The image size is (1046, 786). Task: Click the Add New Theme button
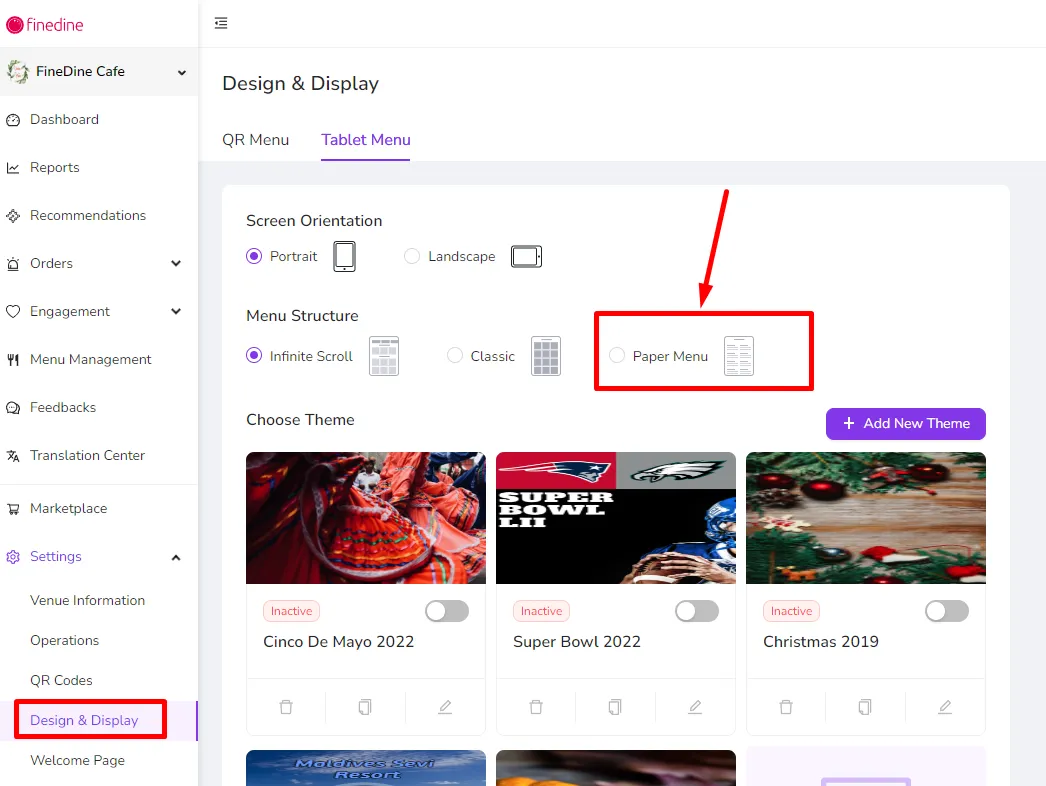905,424
